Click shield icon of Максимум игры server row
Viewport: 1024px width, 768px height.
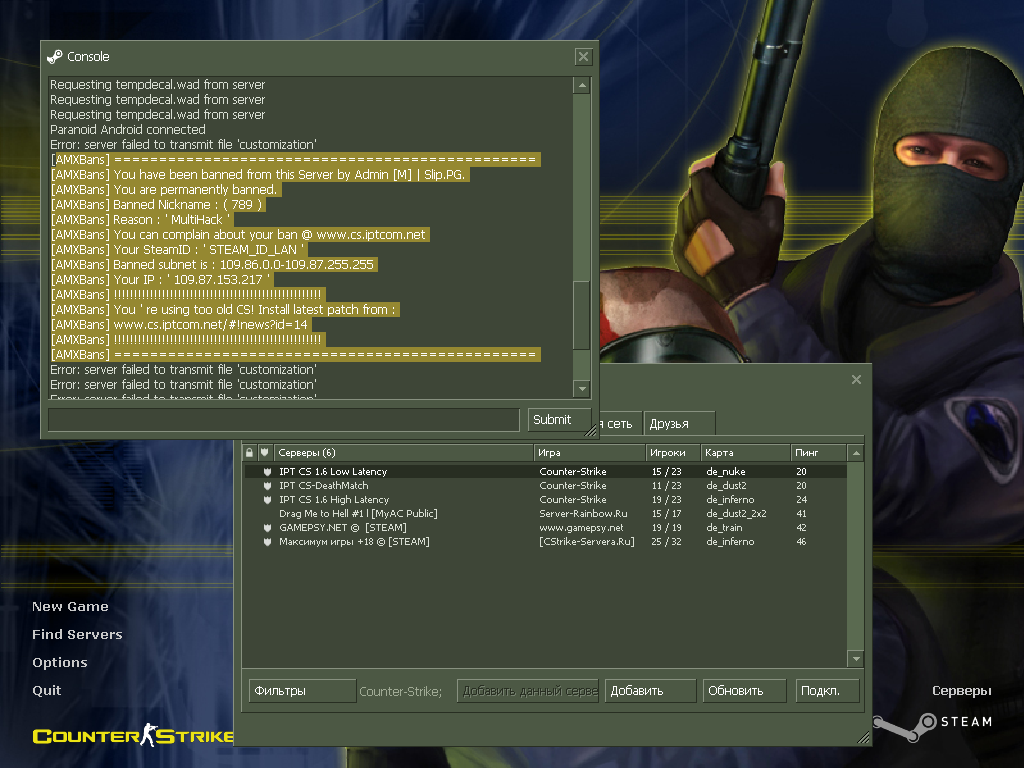[x=267, y=542]
